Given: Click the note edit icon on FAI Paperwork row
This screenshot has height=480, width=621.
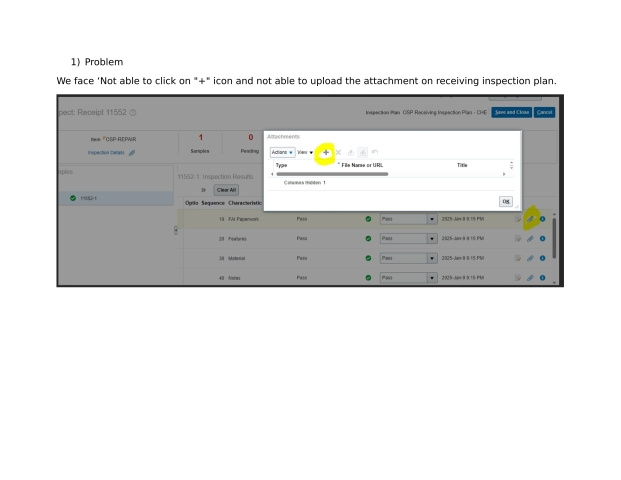Looking at the screenshot, I should 518,219.
